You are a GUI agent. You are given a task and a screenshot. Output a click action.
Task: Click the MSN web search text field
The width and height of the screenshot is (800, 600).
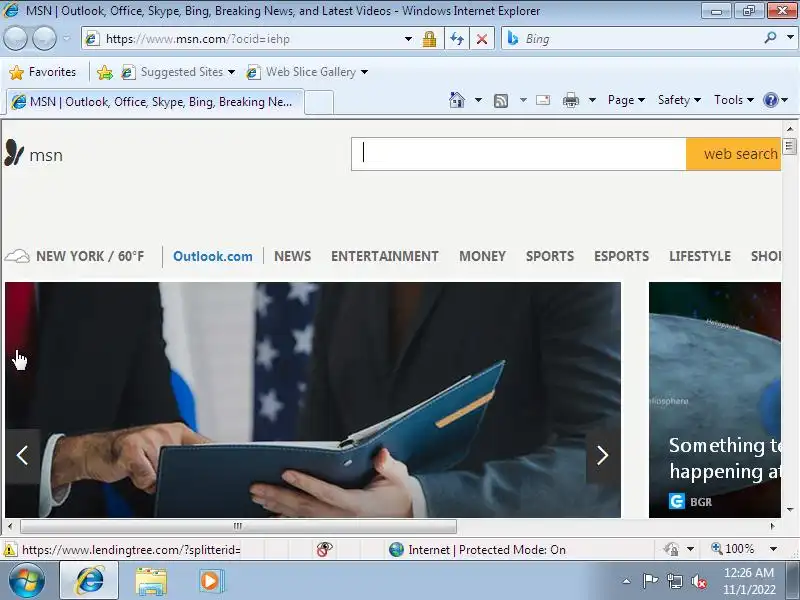coord(518,154)
